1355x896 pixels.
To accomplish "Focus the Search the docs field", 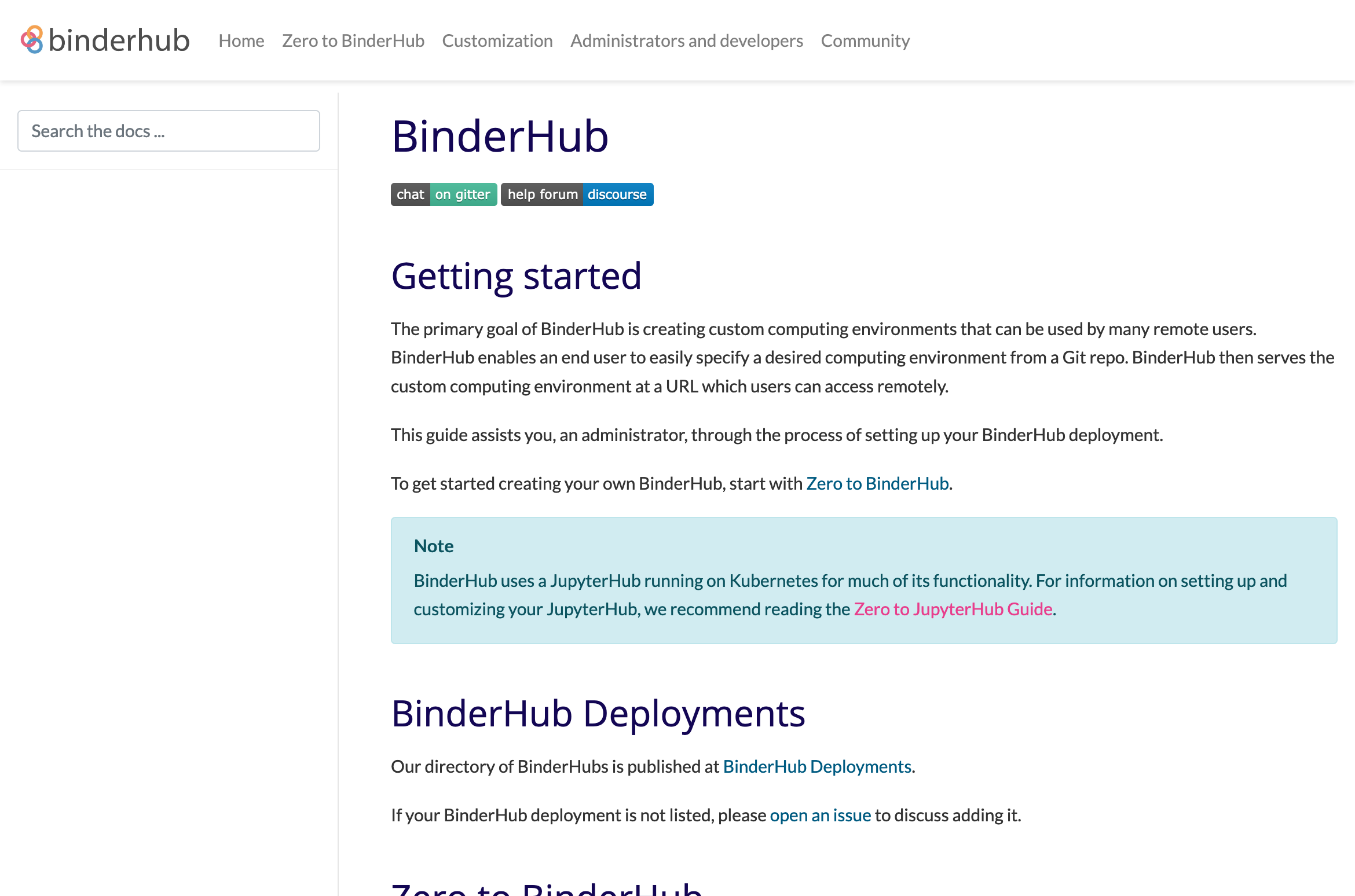I will coord(169,131).
